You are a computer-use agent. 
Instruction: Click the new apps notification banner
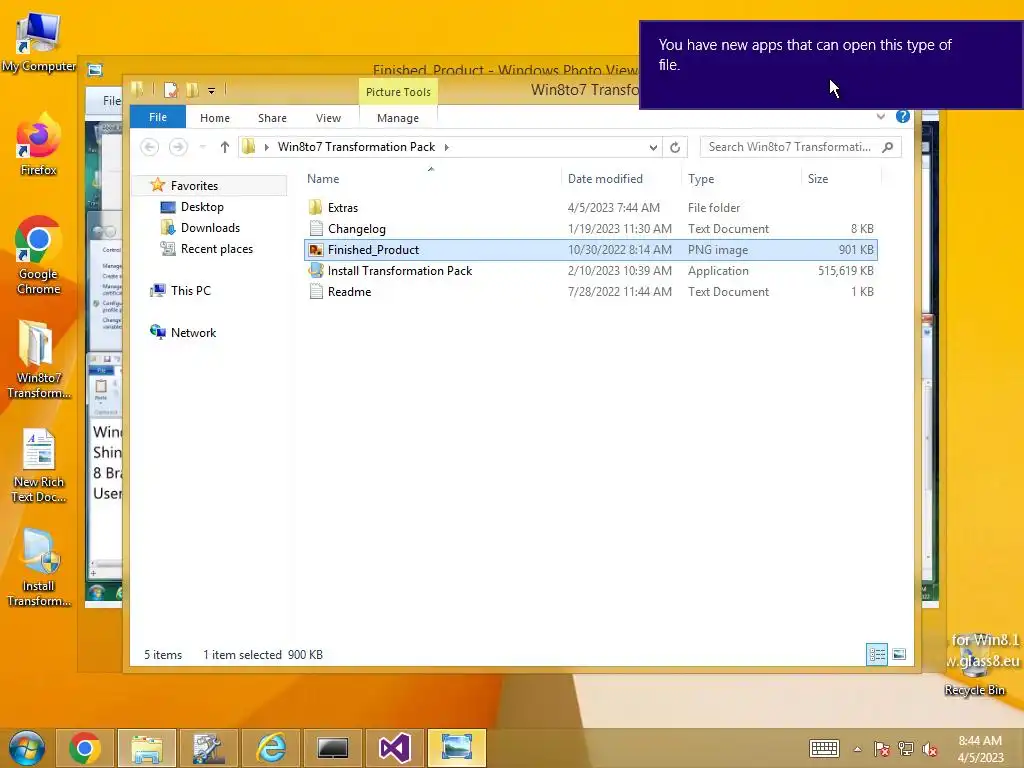831,65
